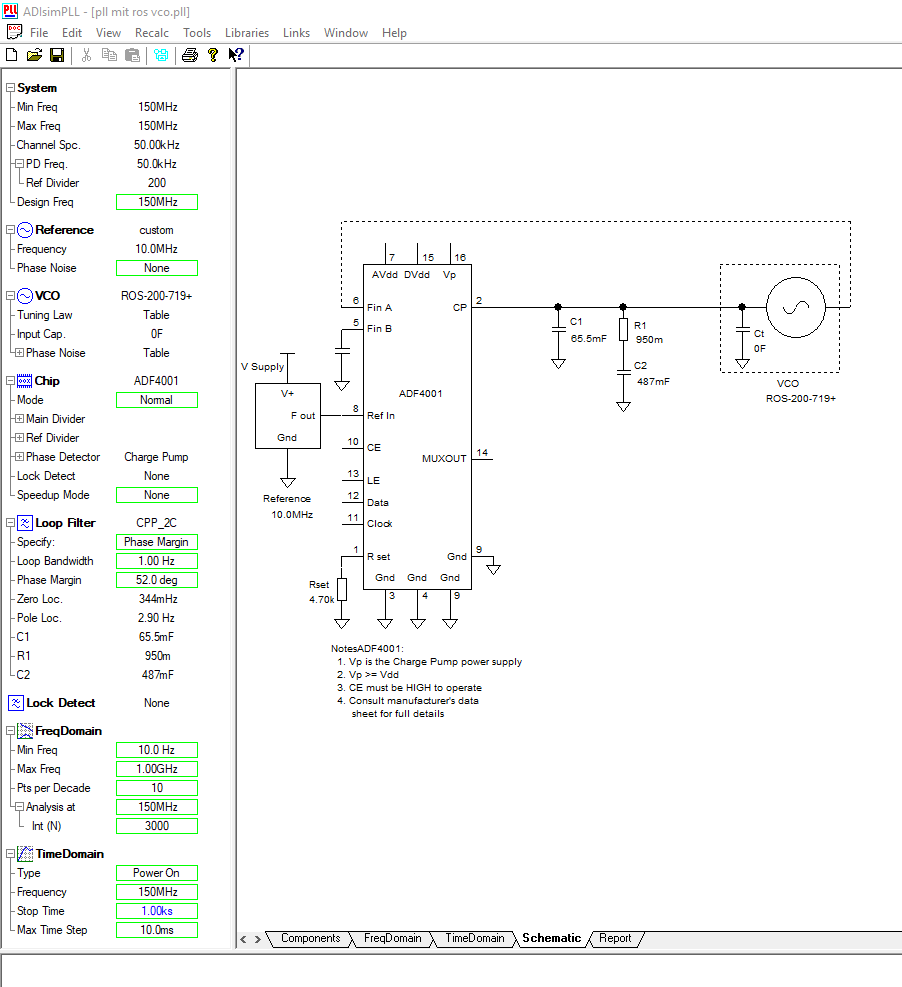This screenshot has height=987, width=902.
Task: Collapse the FreqDomain section
Action: pos(10,731)
